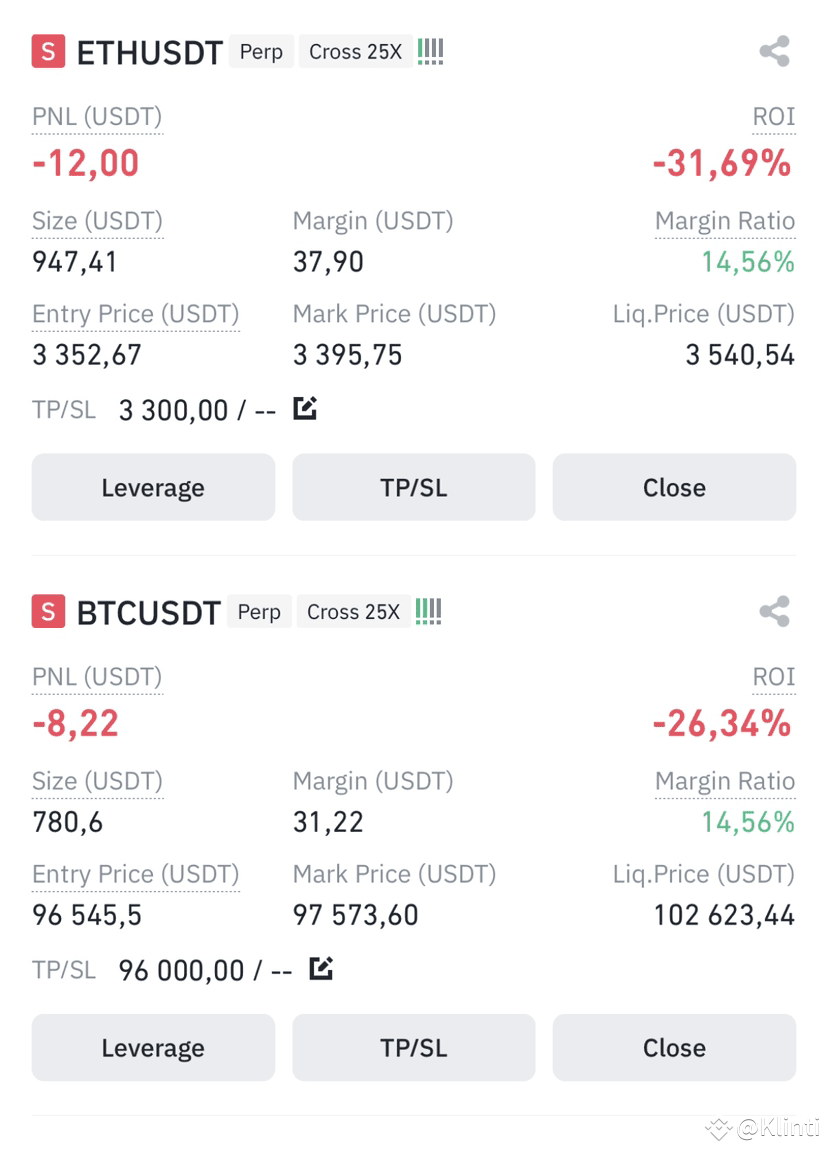828x1150 pixels.
Task: Open Leverage for the ETHUSDT position
Action: (153, 487)
